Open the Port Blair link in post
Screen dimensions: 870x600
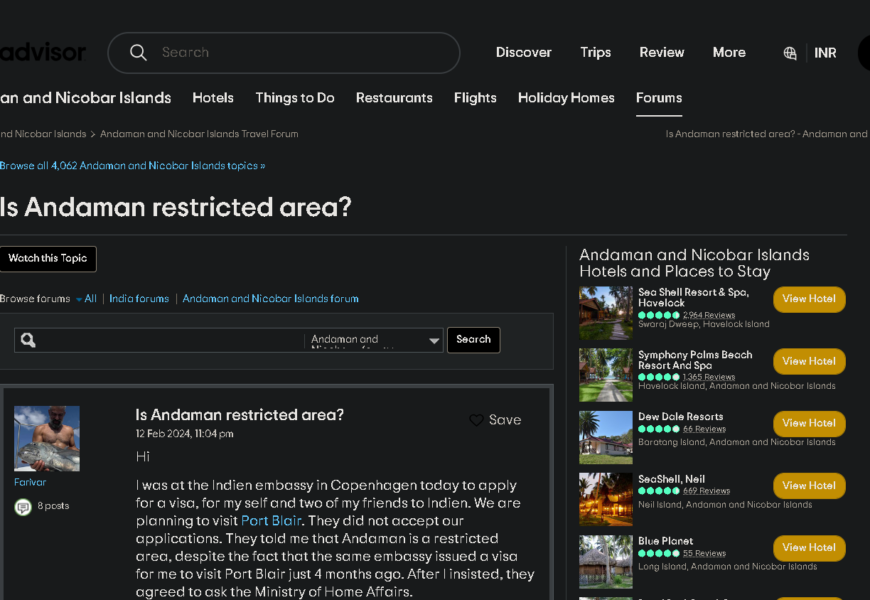click(271, 521)
